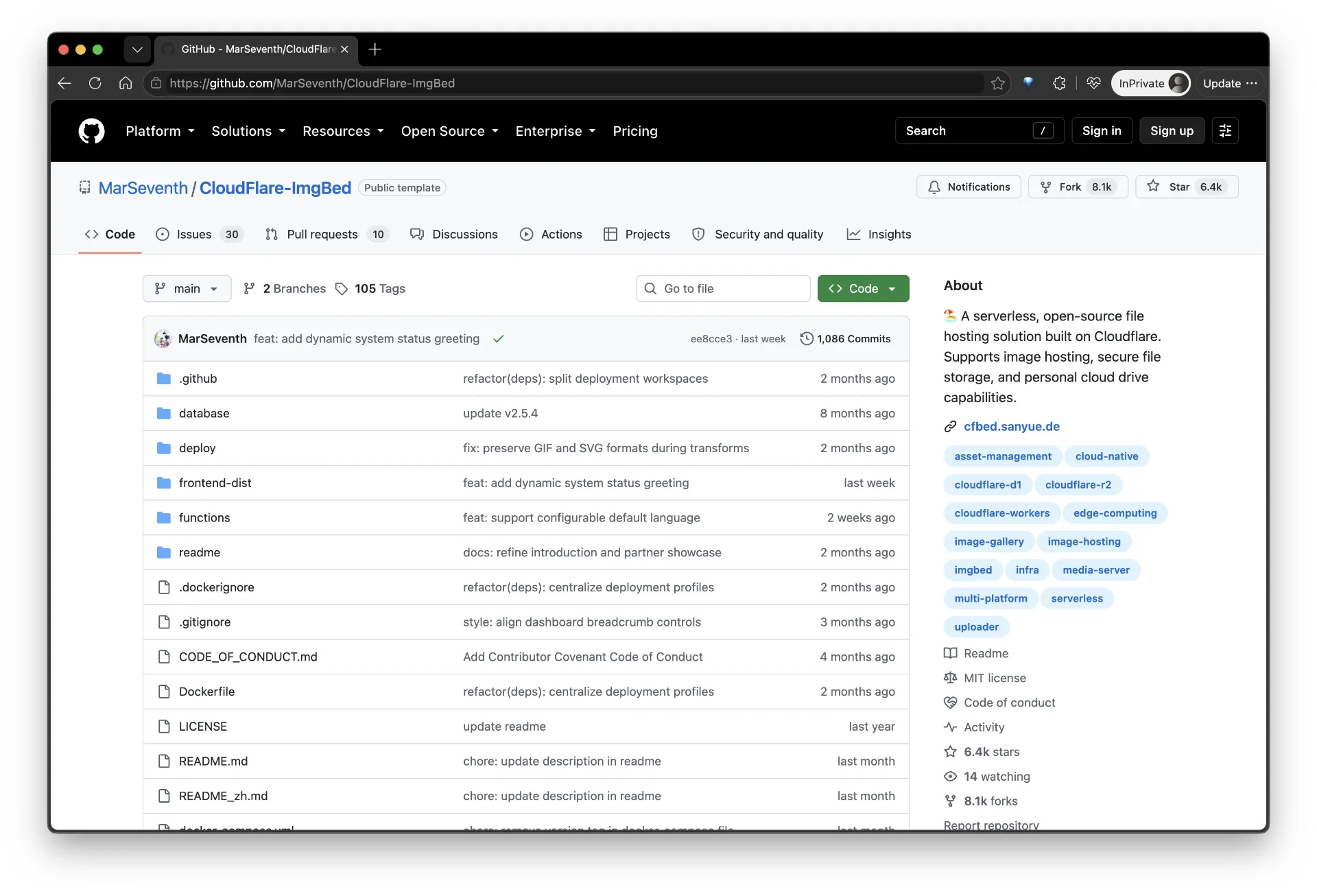Open the browser extensions puzzle icon
Screen dimensions: 1317x896
click(x=1059, y=83)
